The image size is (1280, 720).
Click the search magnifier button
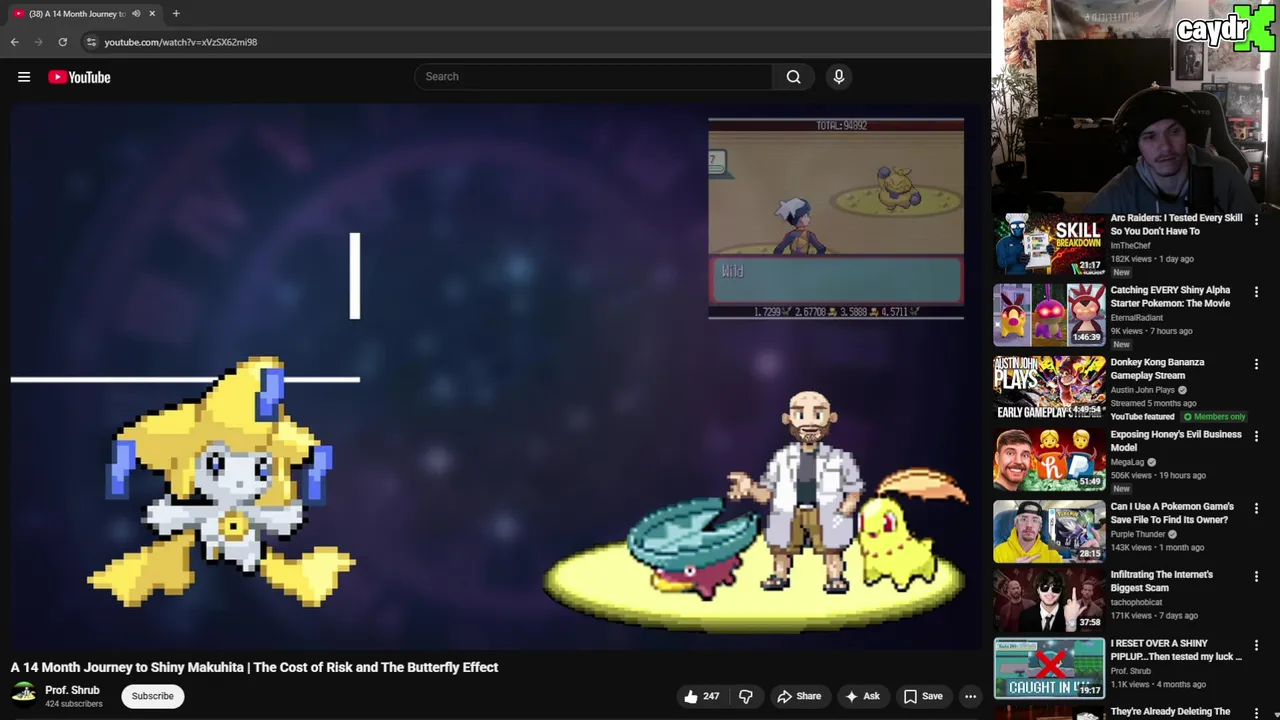point(793,77)
